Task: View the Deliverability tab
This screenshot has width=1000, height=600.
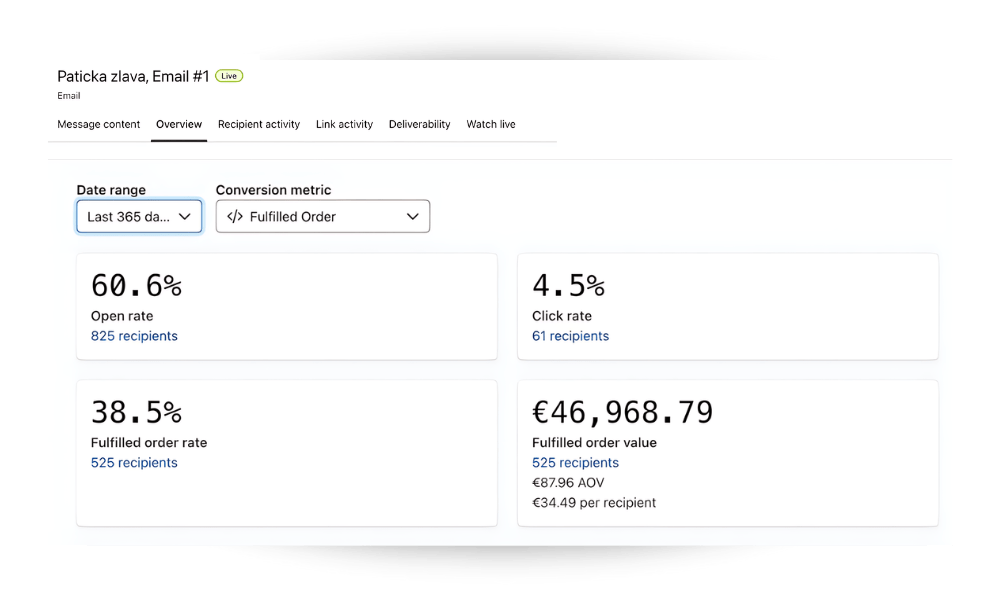Action: point(419,125)
